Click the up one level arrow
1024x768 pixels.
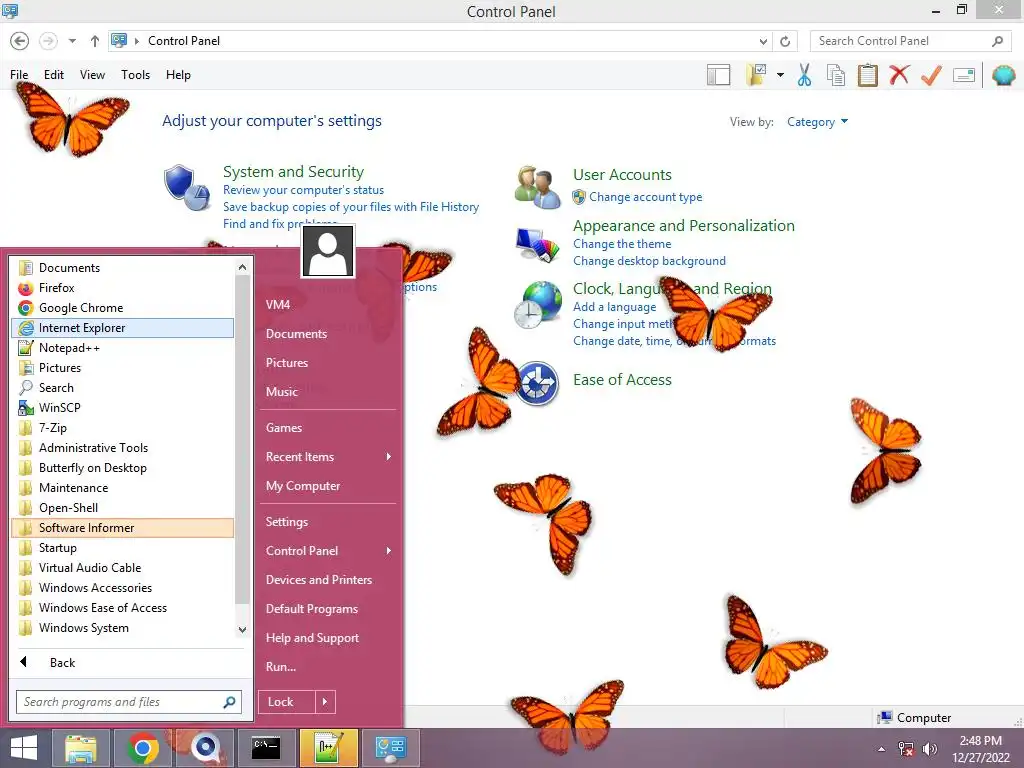(95, 41)
